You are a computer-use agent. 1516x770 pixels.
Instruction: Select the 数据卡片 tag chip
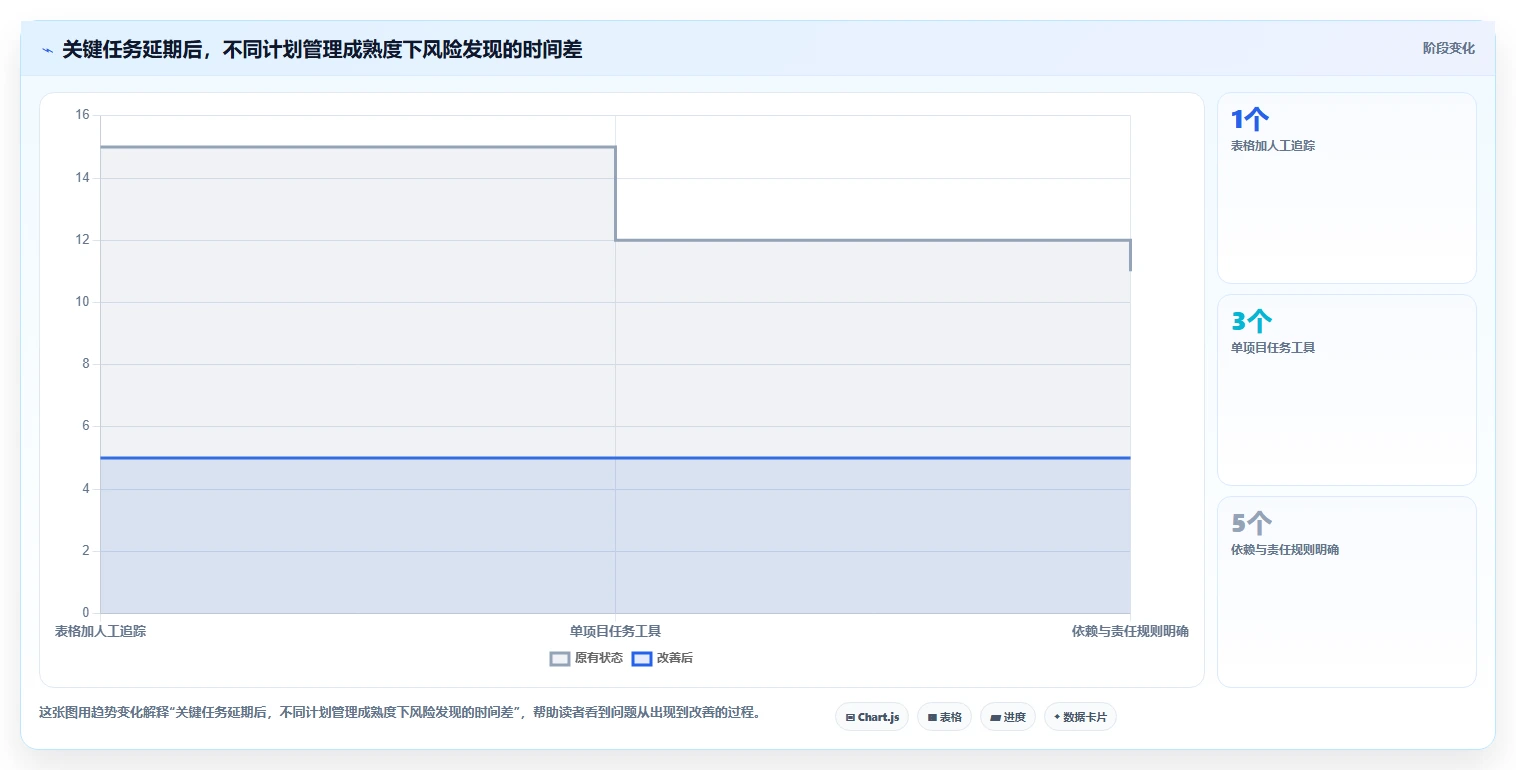tap(1080, 717)
